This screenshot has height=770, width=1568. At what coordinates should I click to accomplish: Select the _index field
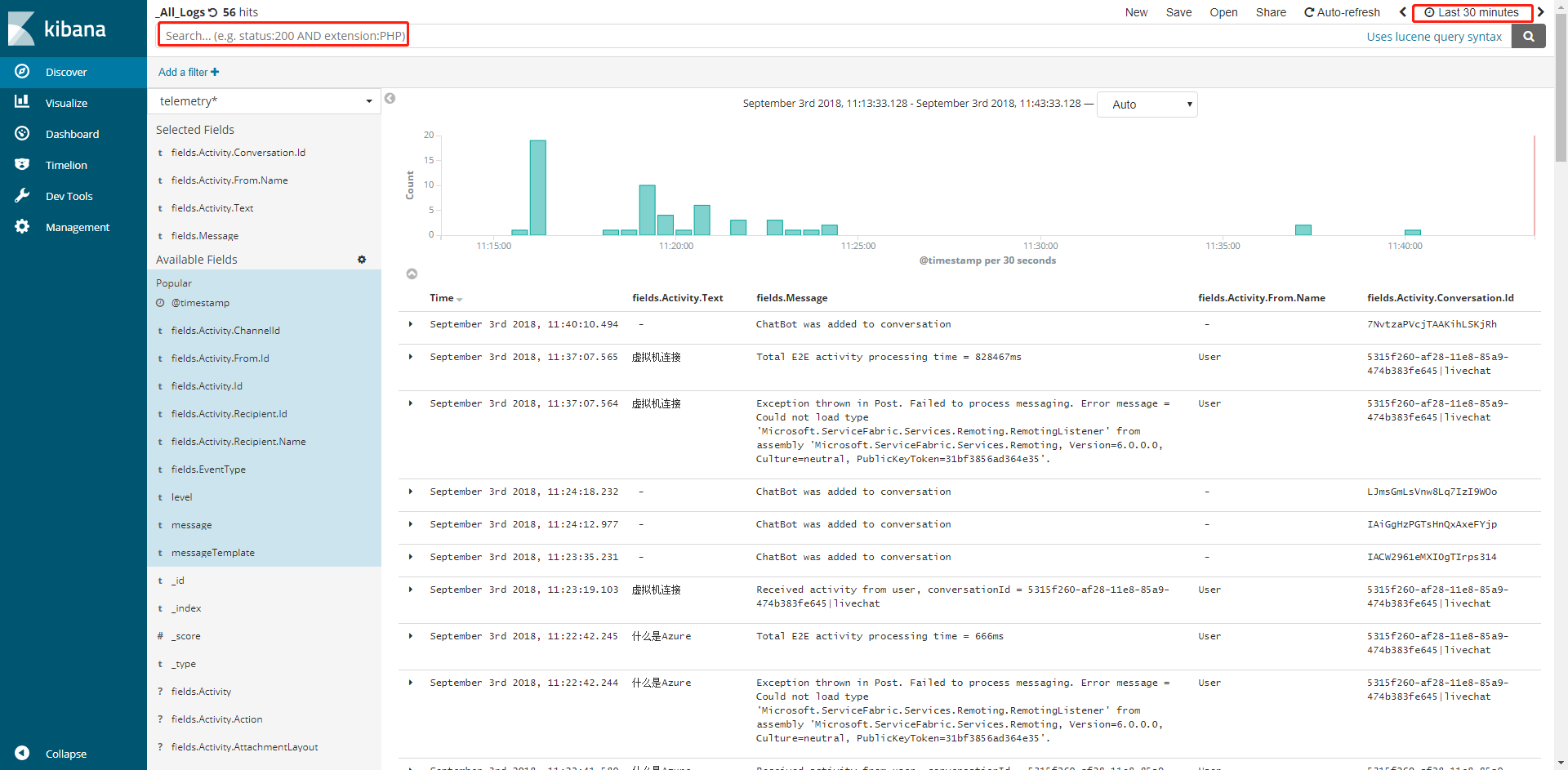click(x=186, y=608)
